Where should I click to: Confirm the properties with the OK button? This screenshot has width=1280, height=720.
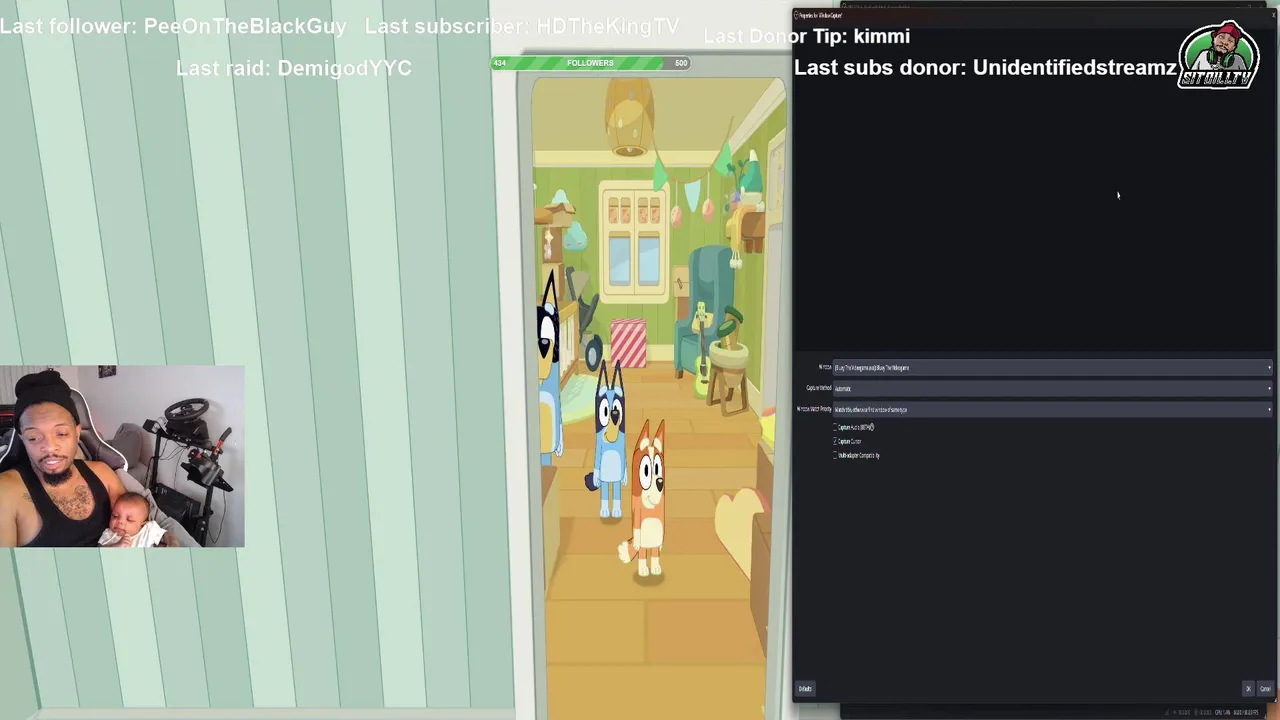[x=1248, y=689]
